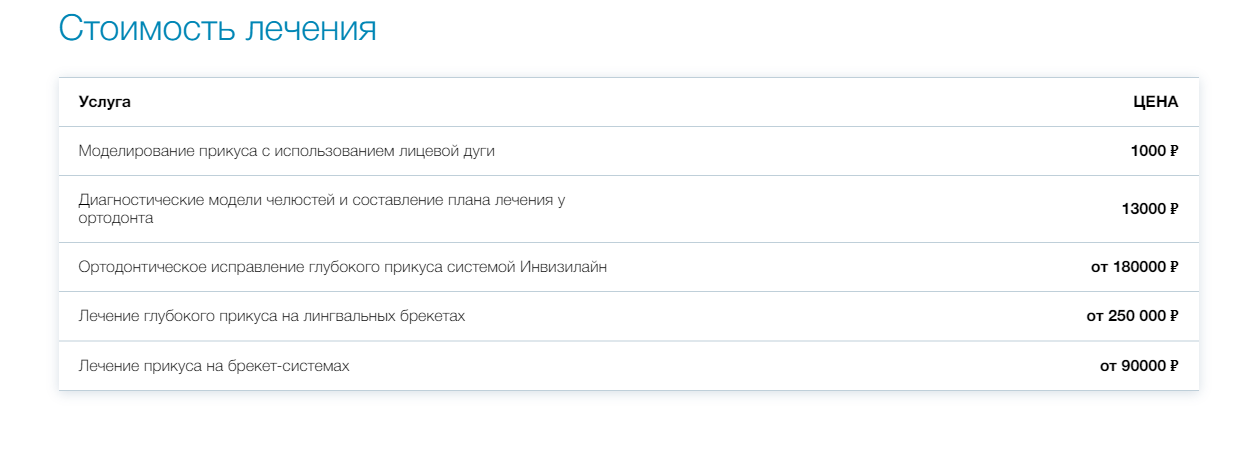This screenshot has width=1247, height=469.
Task: Select the Инвизилайн treatment service text
Action: pyautogui.click(x=343, y=267)
